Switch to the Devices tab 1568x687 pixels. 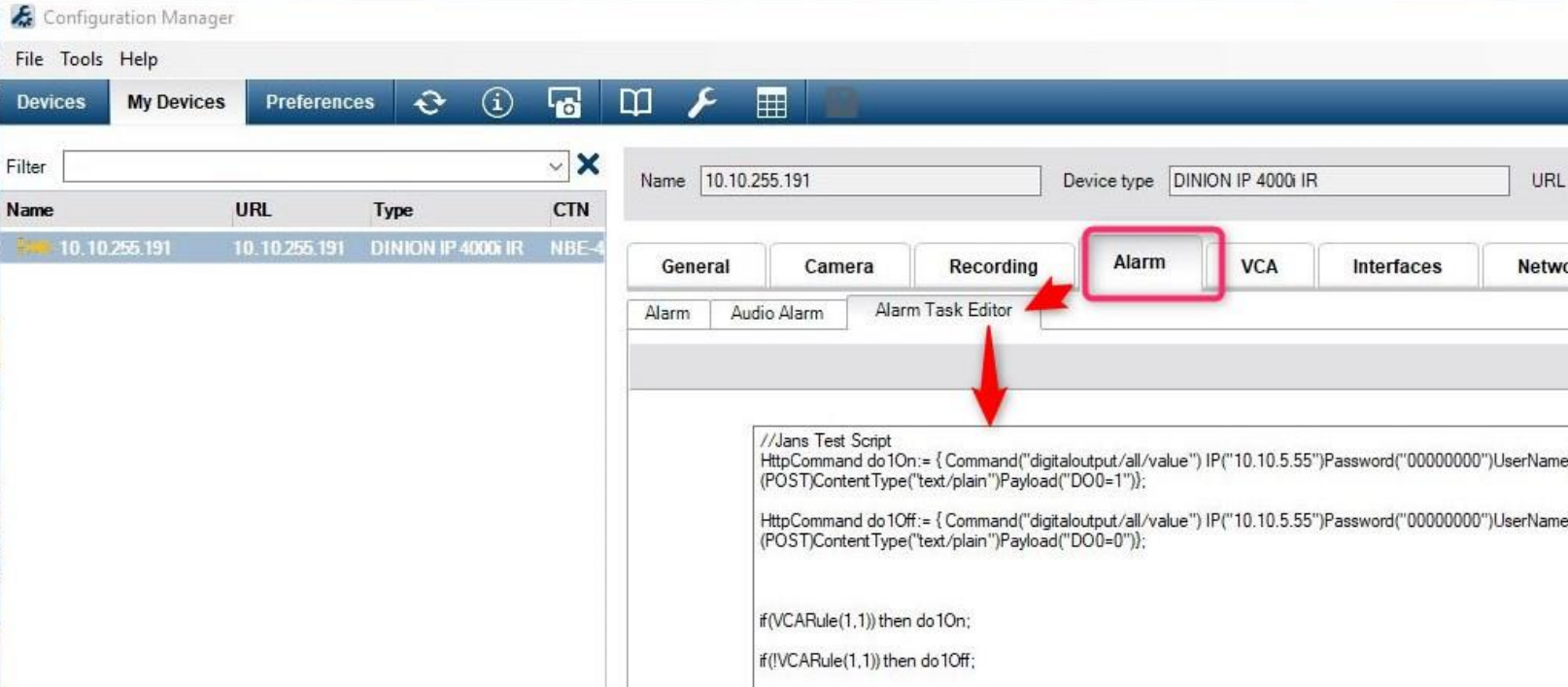[51, 102]
